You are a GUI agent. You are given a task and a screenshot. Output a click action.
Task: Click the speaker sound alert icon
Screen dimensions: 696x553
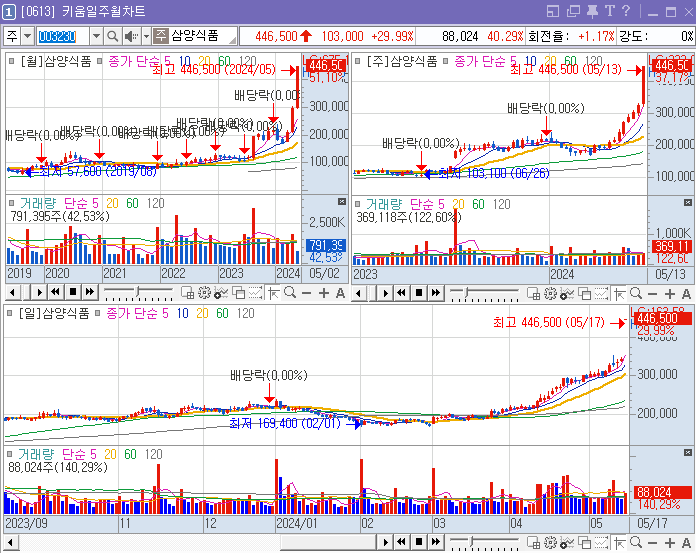131,36
